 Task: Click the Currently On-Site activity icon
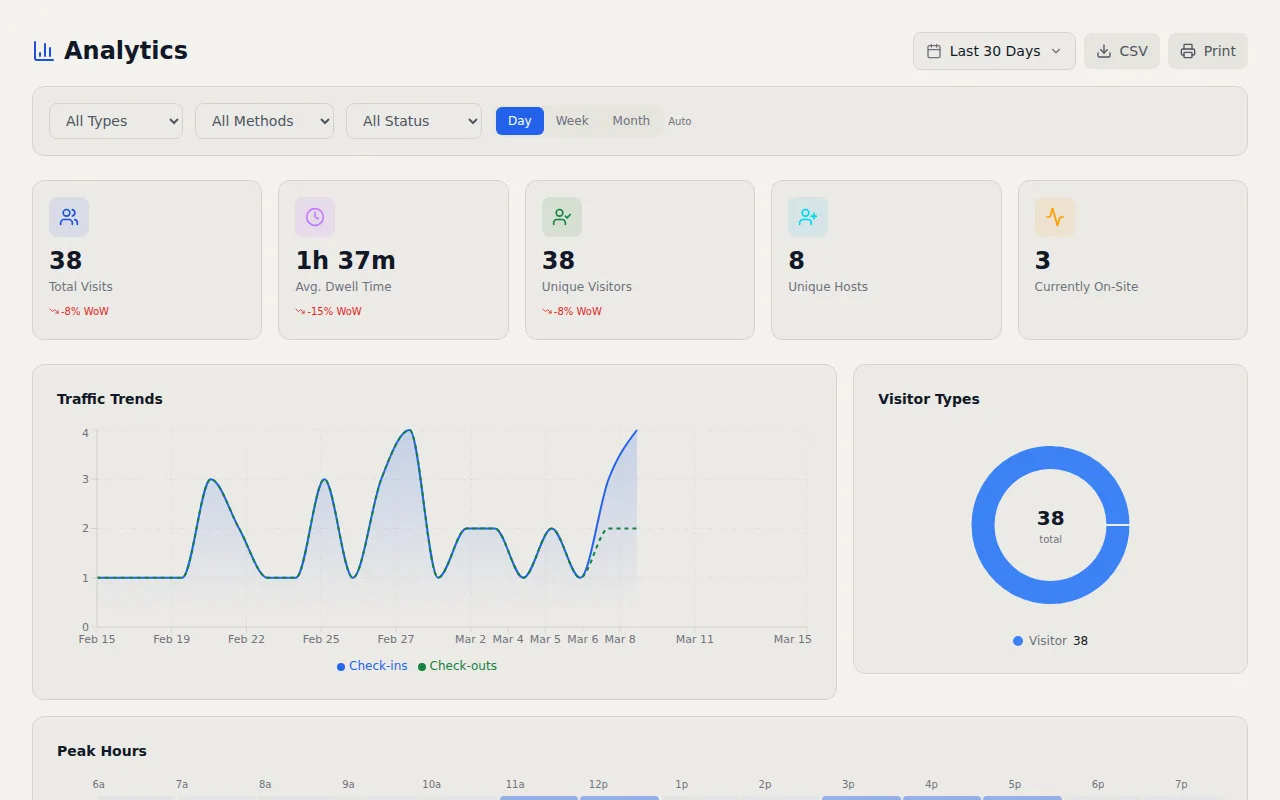[1054, 216]
